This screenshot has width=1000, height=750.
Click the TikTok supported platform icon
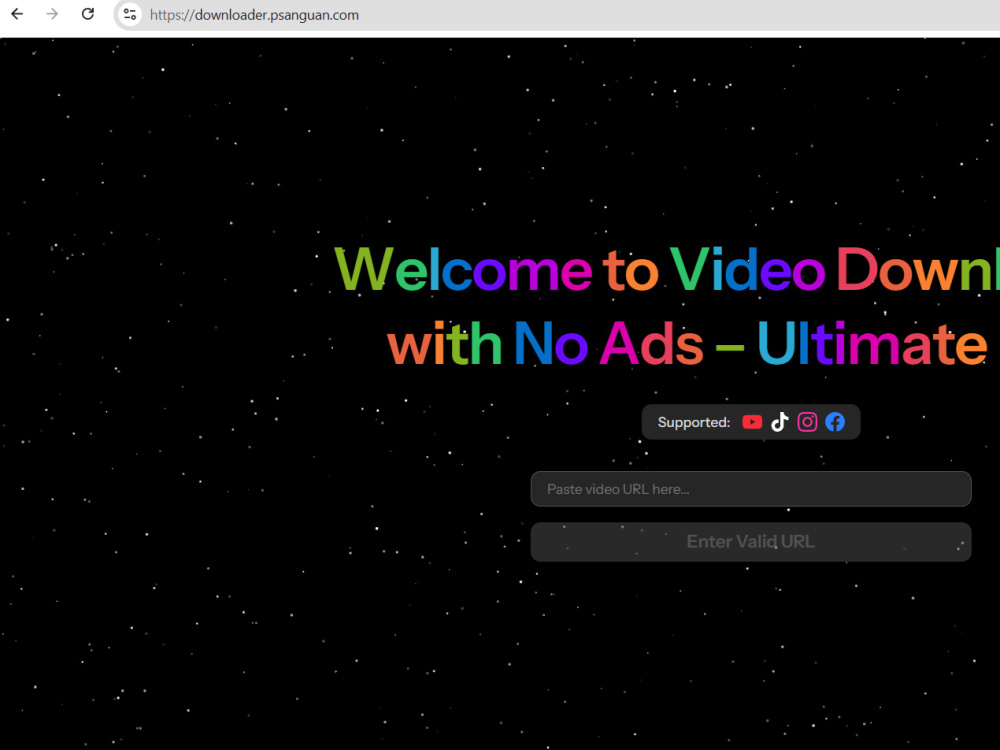pos(780,422)
